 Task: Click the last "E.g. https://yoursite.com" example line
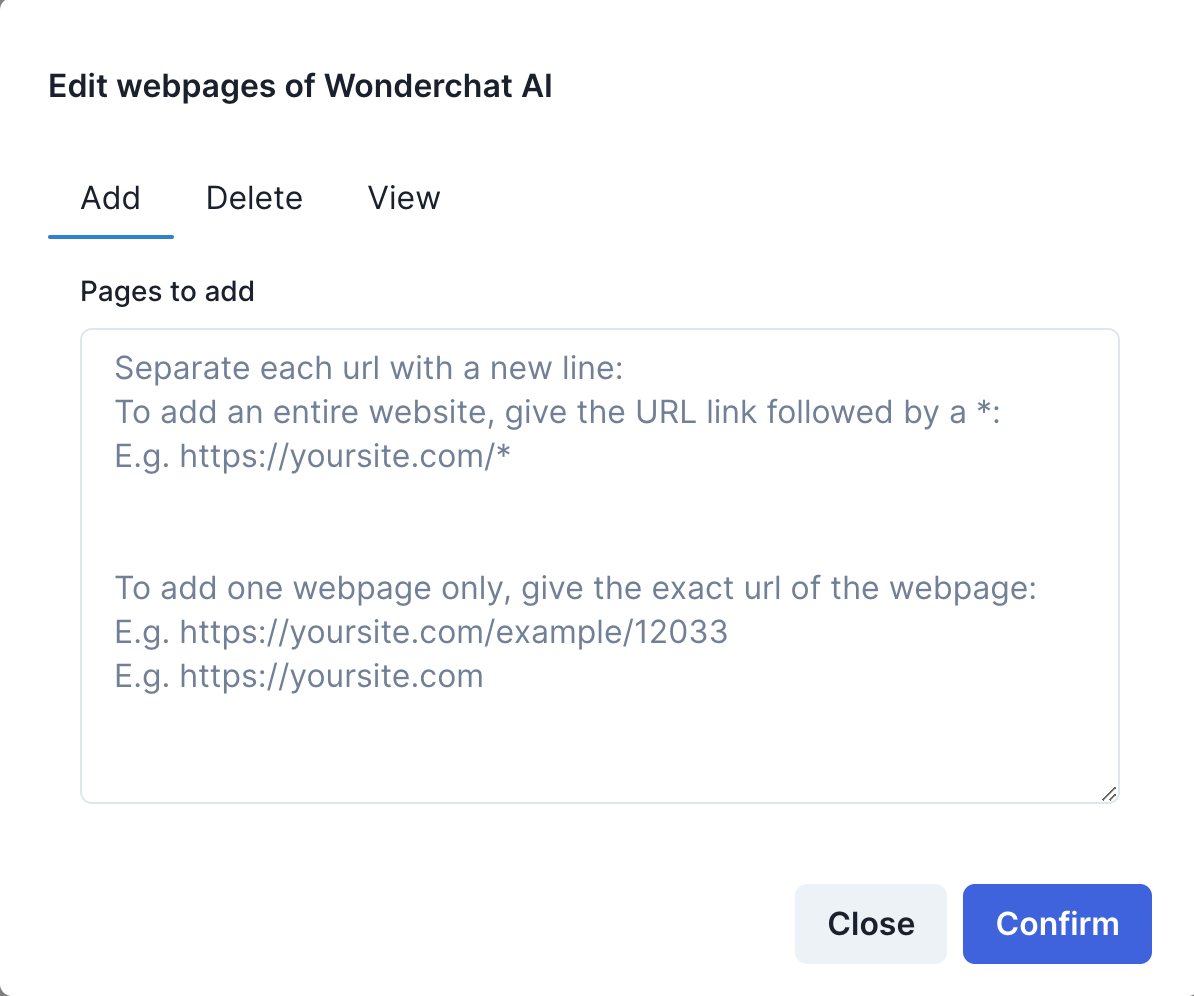pyautogui.click(x=299, y=676)
